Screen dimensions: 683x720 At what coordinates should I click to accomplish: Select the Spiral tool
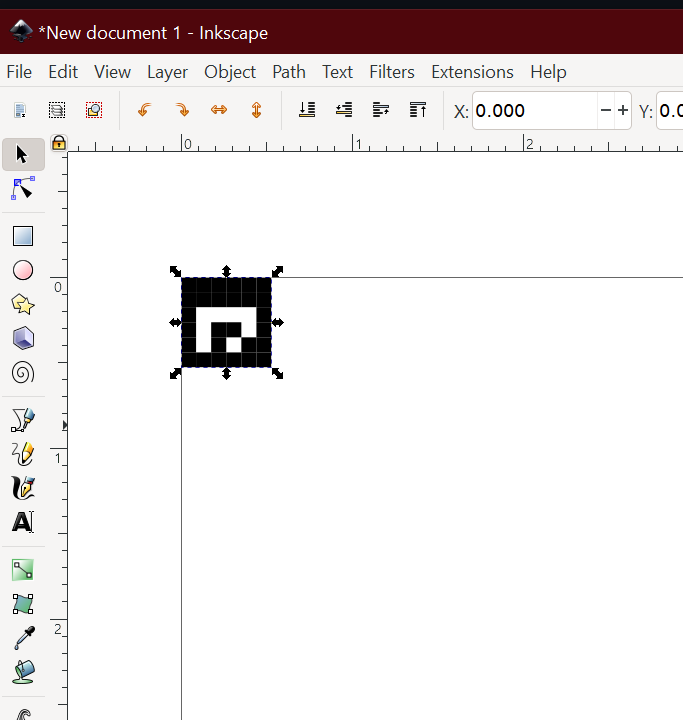pos(23,373)
